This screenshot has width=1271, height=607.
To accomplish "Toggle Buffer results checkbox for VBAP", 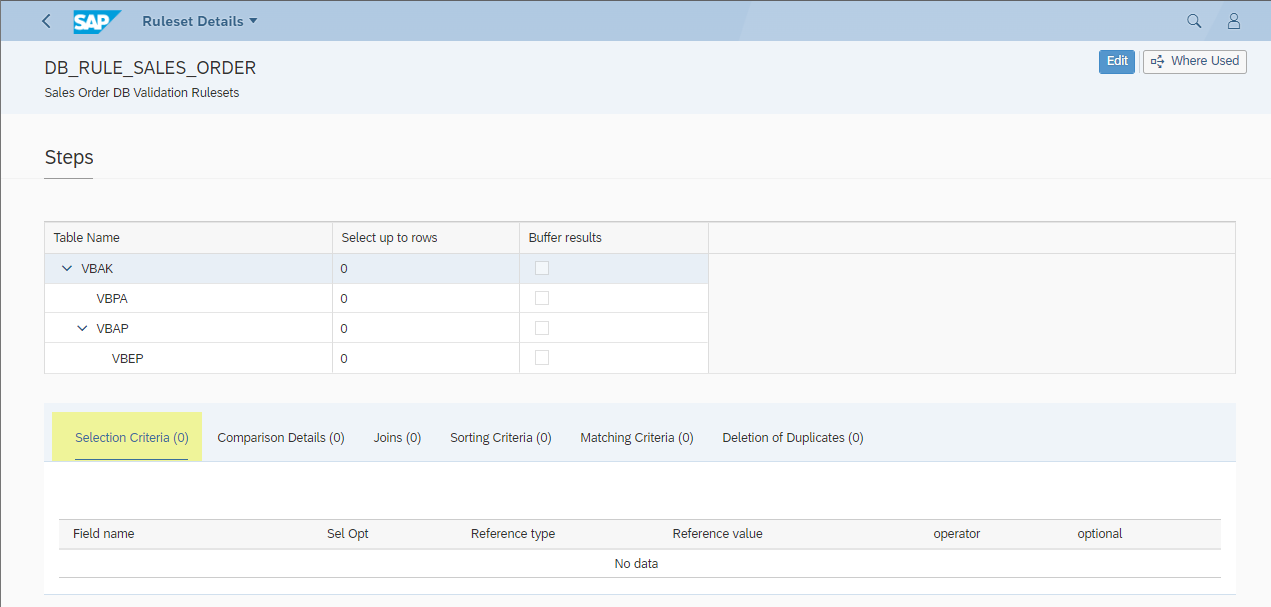I will pos(542,328).
